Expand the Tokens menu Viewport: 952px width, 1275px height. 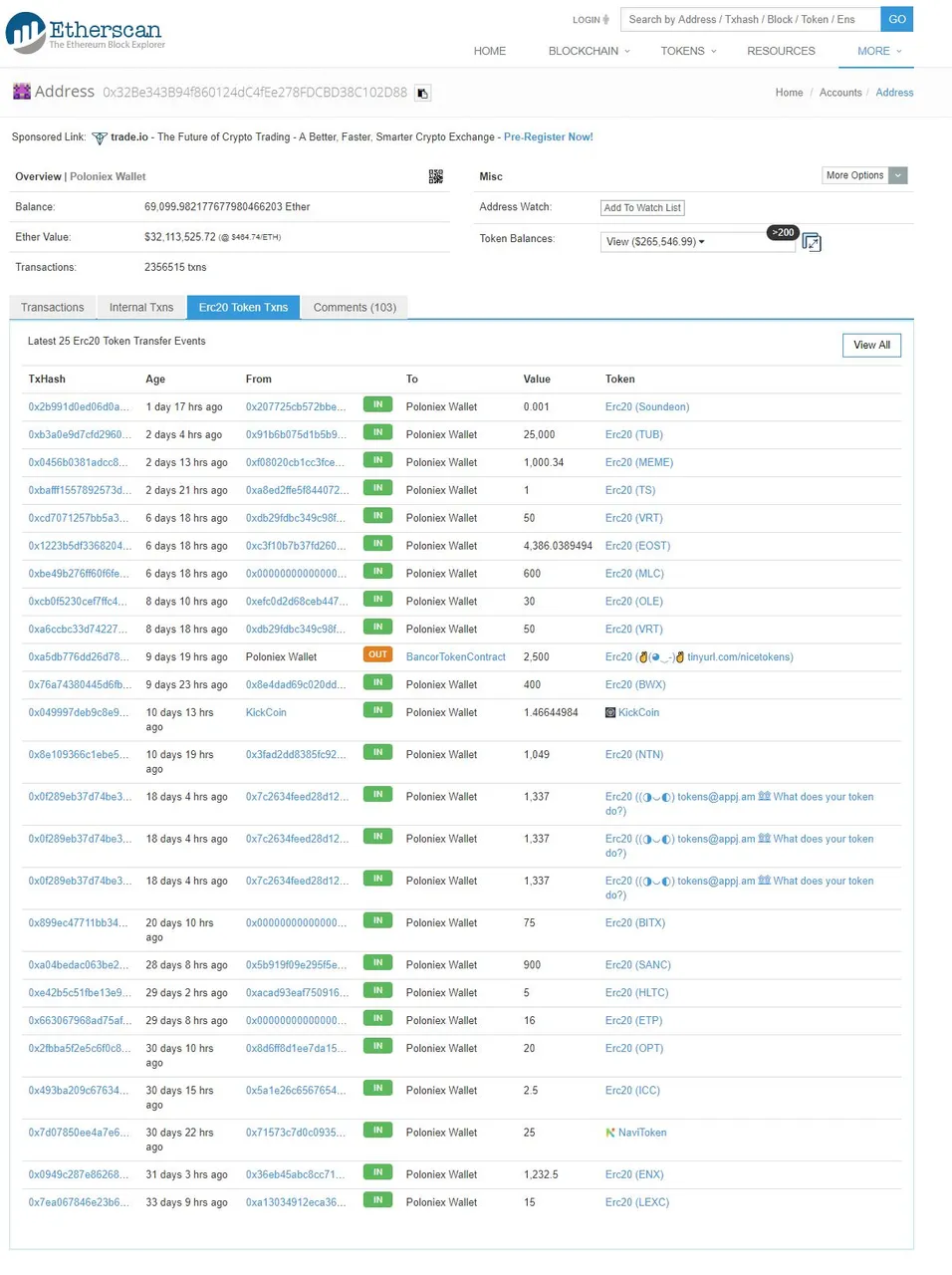coord(688,51)
